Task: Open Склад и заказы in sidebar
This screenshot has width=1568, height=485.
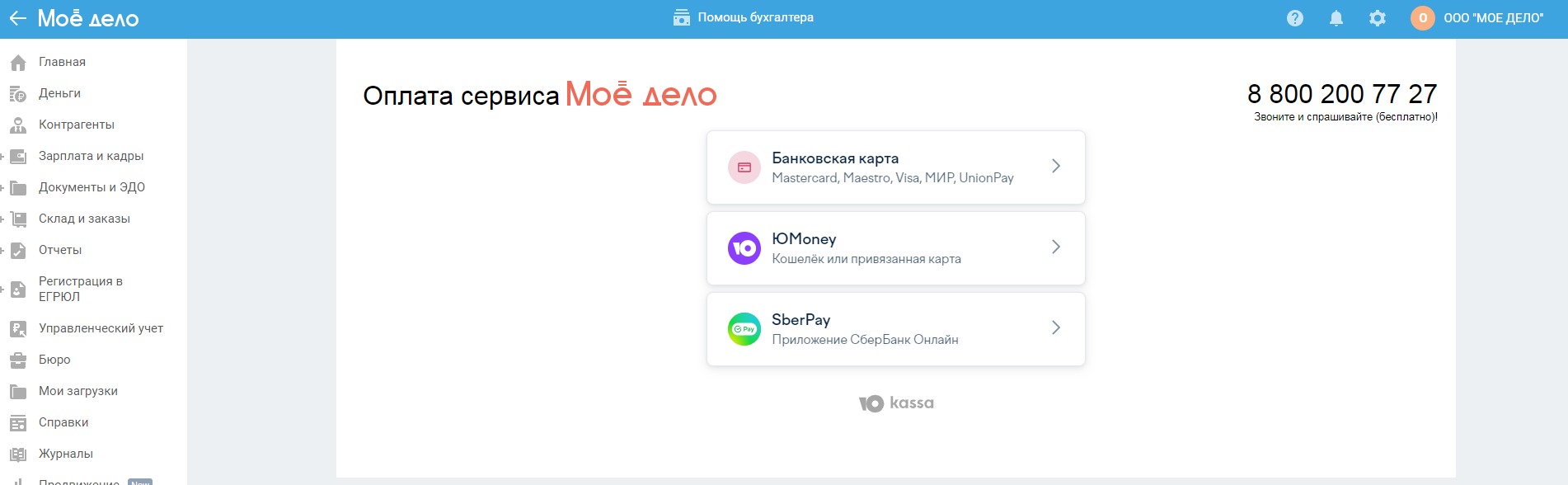Action: point(84,219)
